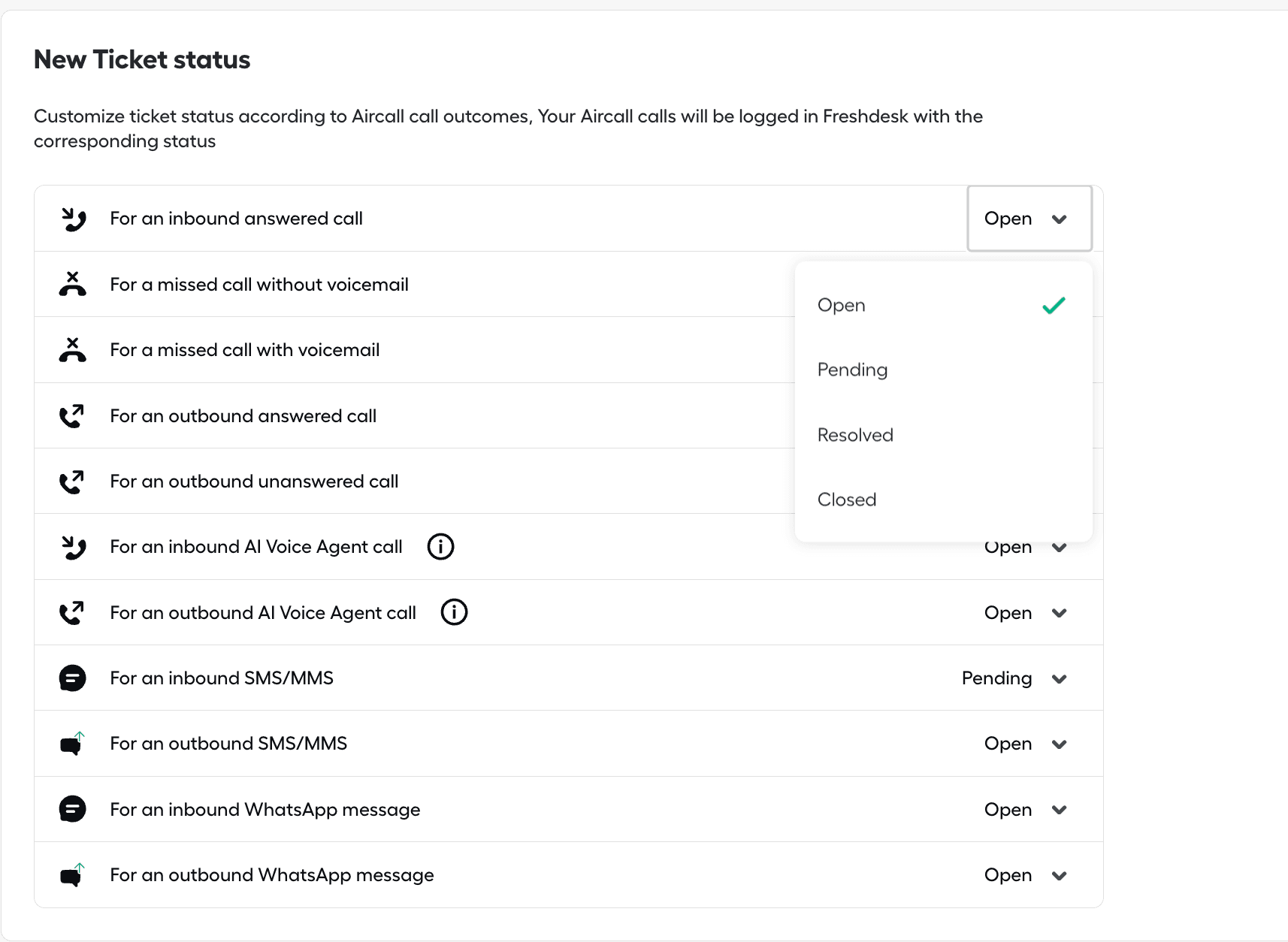The height and width of the screenshot is (942, 1288).
Task: Open status dropdown for outbound AI Voice Agent call
Action: tap(1026, 613)
